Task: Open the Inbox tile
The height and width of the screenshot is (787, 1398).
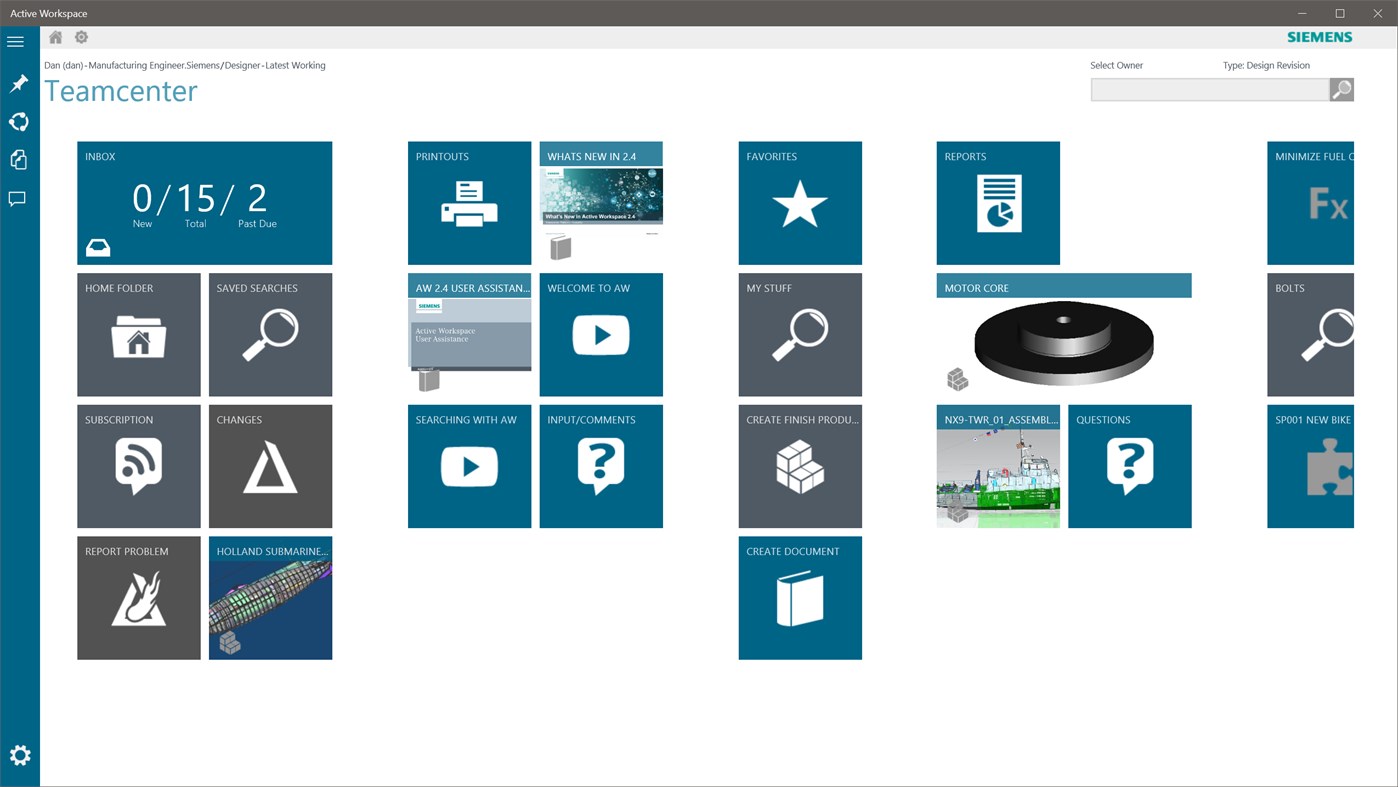Action: pos(204,202)
